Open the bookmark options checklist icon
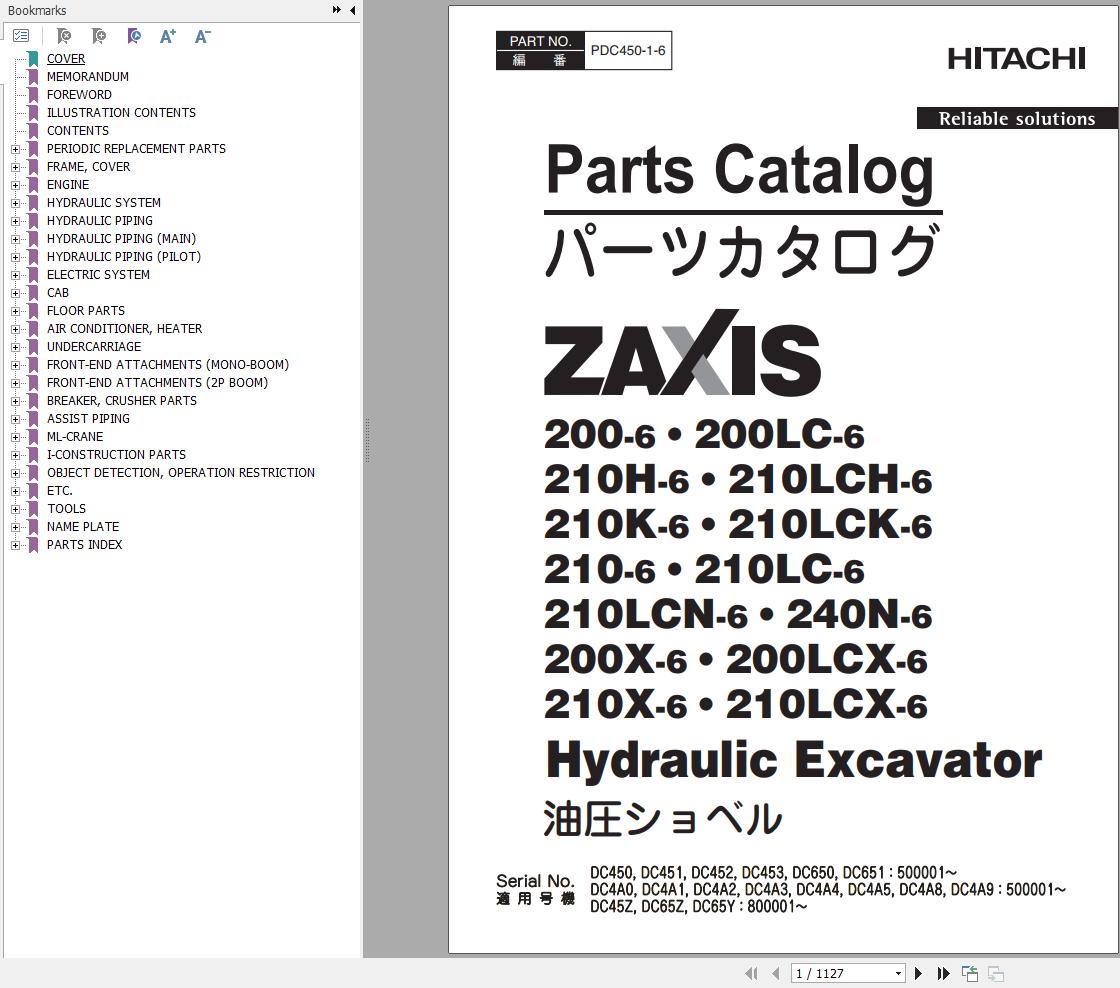 (21, 36)
